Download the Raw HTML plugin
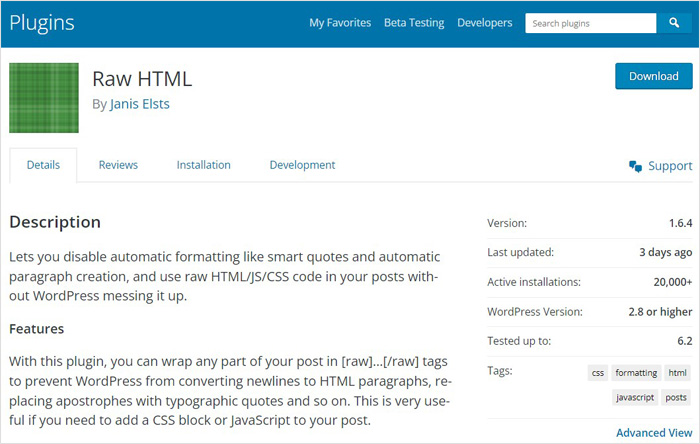700x444 pixels. pyautogui.click(x=654, y=76)
